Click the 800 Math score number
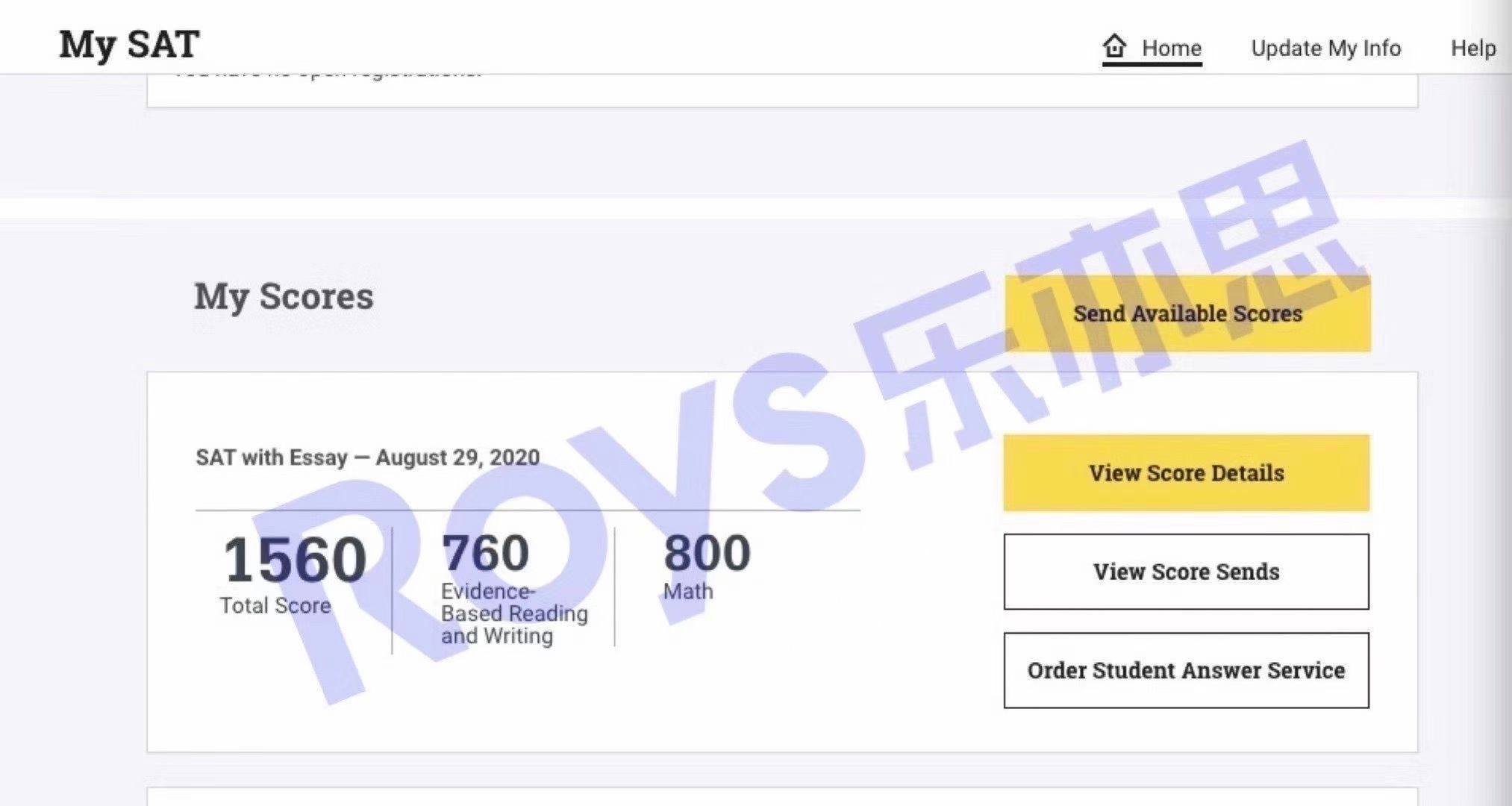Viewport: 1512px width, 806px height. 707,553
